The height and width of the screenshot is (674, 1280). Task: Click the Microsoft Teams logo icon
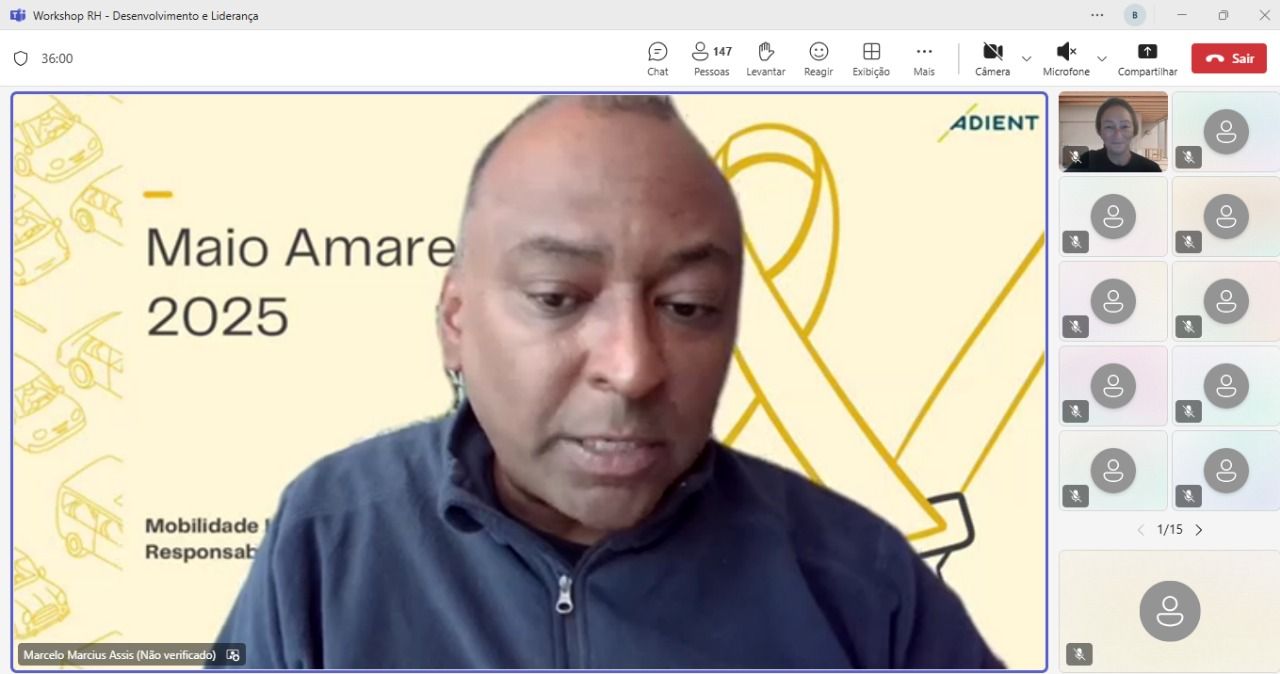[x=17, y=15]
